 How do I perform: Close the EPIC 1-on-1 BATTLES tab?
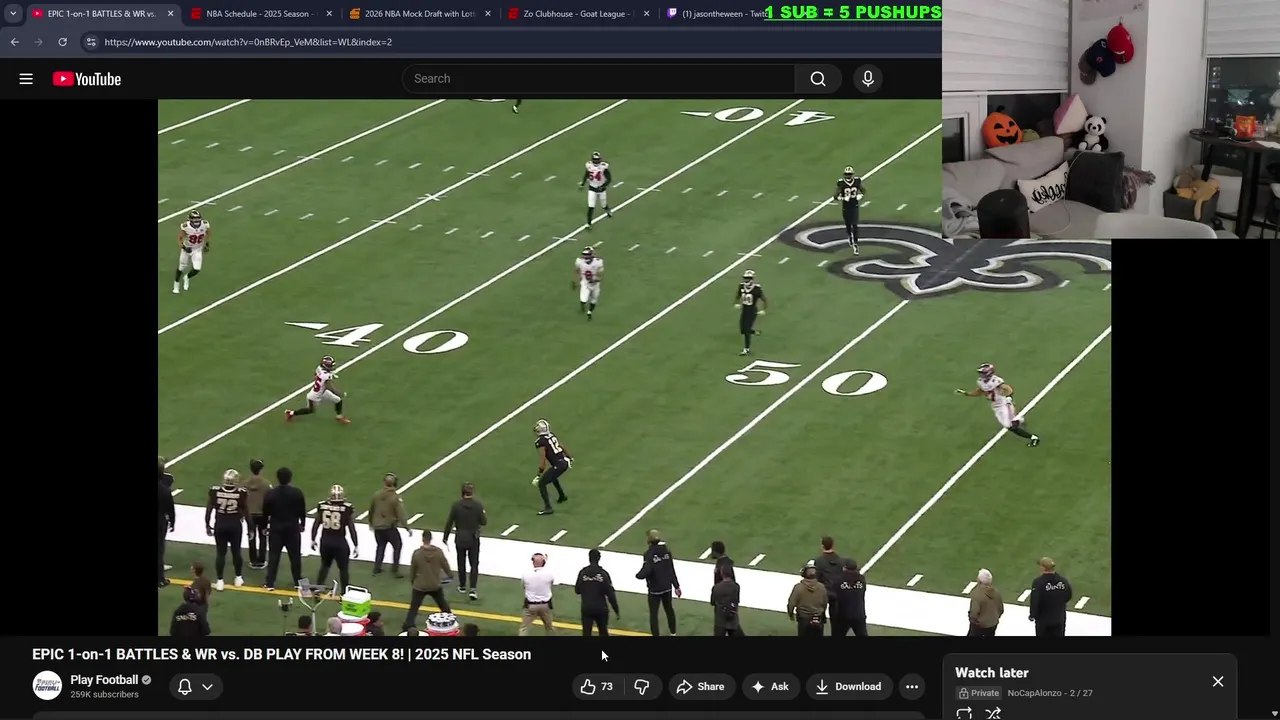coord(170,14)
